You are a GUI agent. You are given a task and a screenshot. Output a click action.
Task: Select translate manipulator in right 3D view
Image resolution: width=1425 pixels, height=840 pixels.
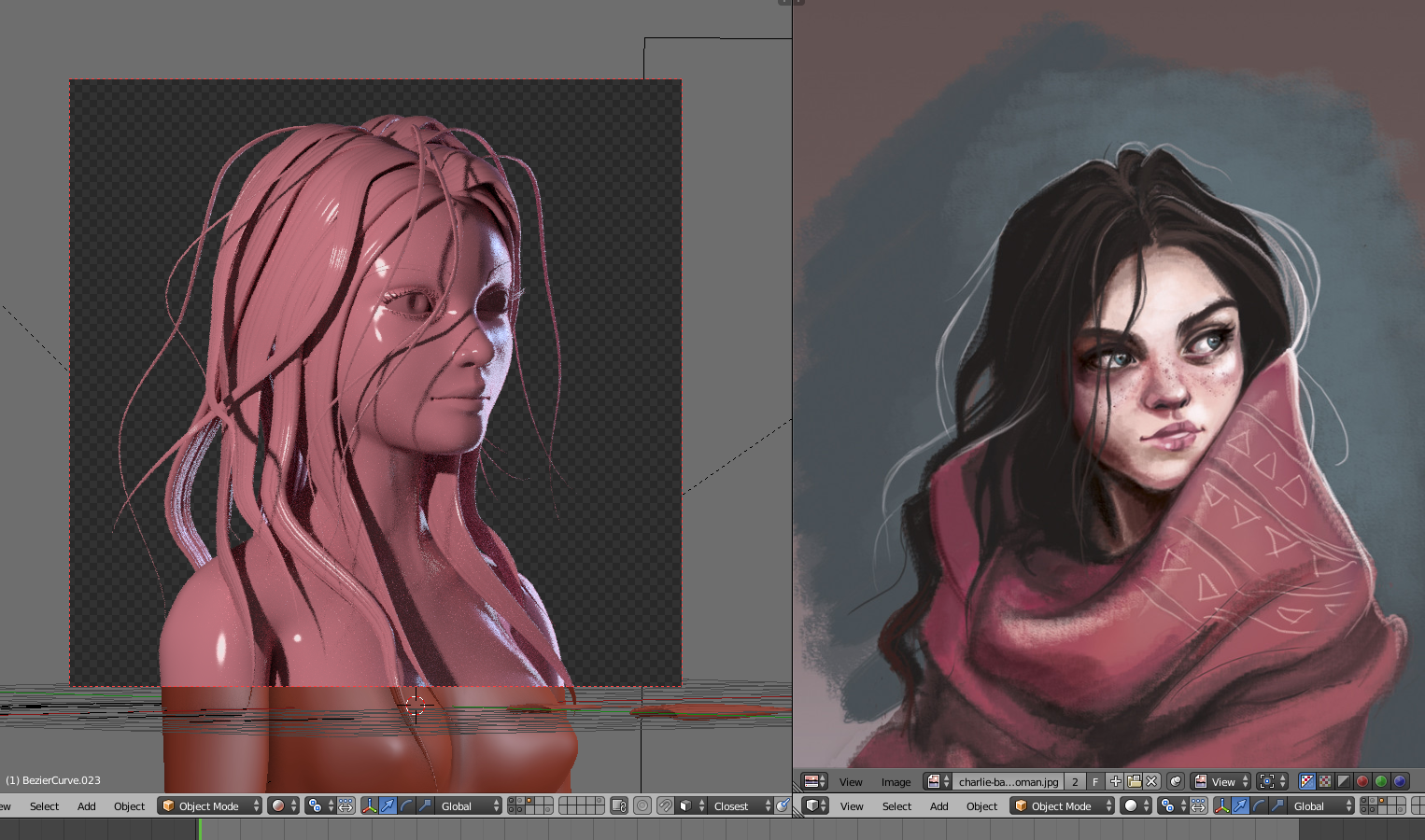1240,805
